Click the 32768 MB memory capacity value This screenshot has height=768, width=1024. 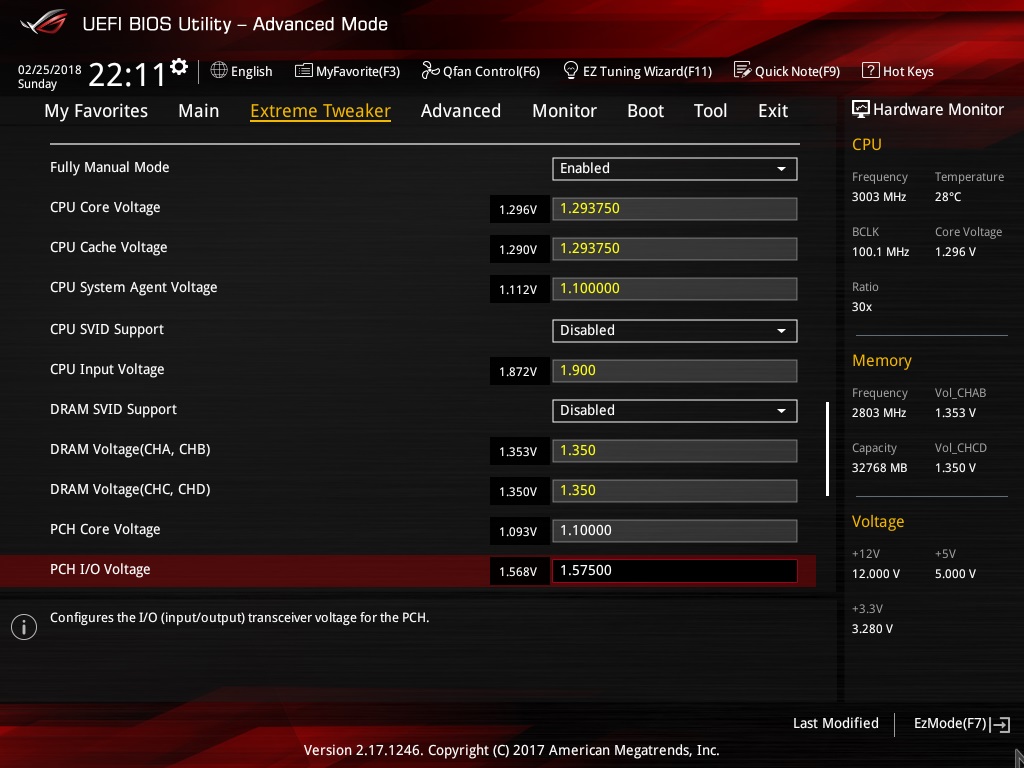pyautogui.click(x=880, y=468)
